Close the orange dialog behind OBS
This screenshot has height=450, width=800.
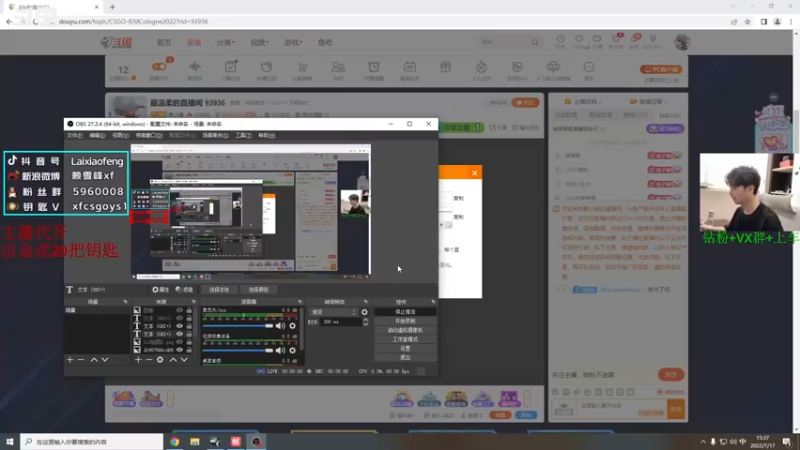(474, 173)
